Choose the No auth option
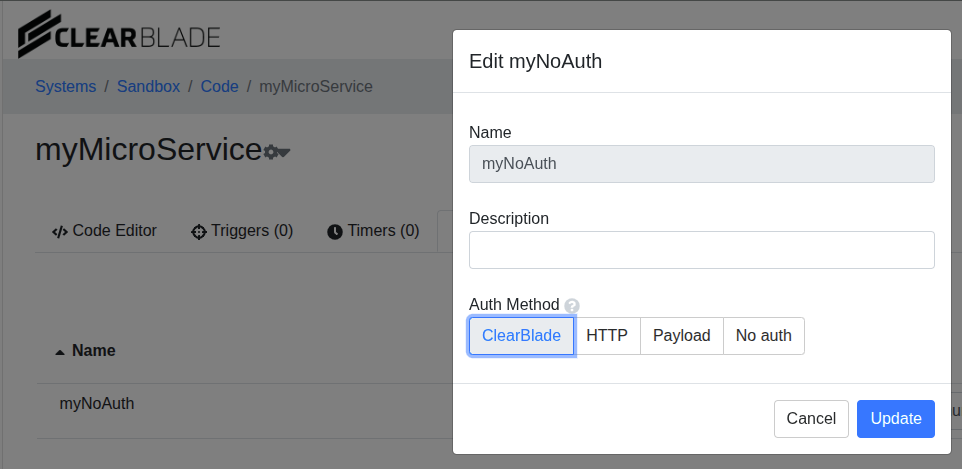 (763, 336)
